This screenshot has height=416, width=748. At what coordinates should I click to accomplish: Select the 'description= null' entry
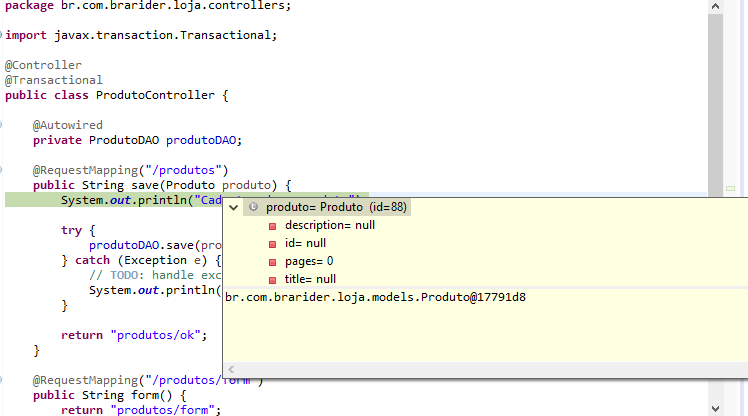click(330, 225)
